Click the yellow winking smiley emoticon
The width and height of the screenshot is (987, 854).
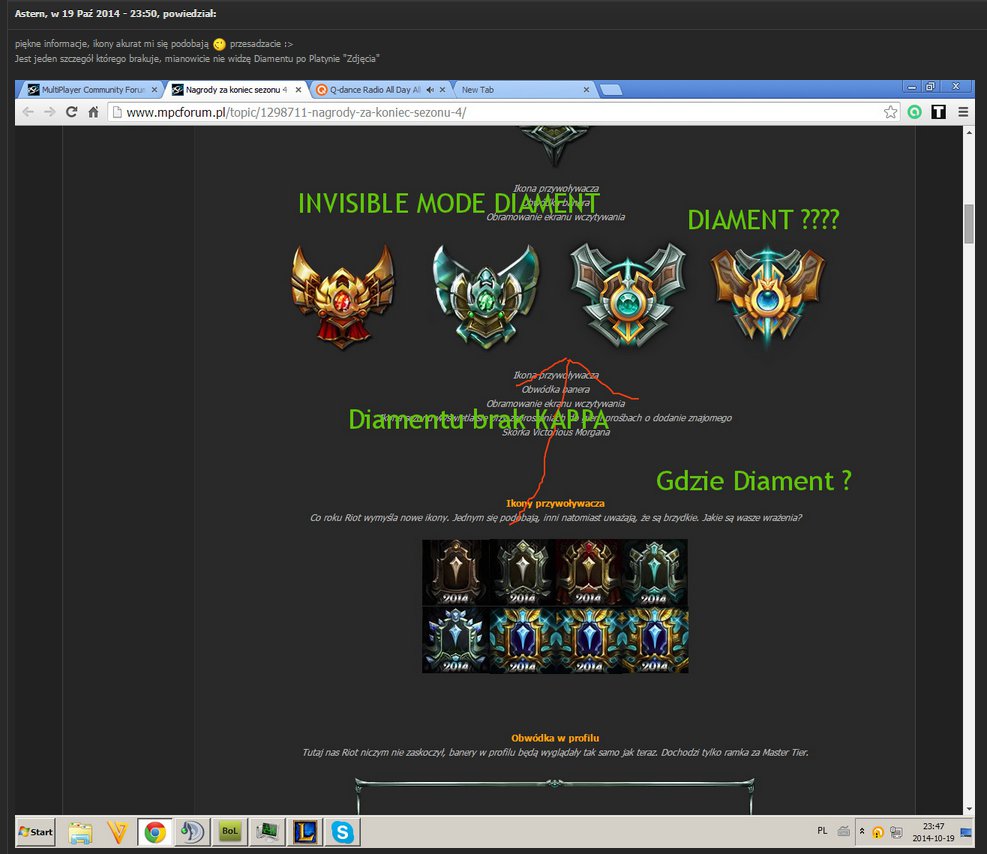pyautogui.click(x=219, y=44)
